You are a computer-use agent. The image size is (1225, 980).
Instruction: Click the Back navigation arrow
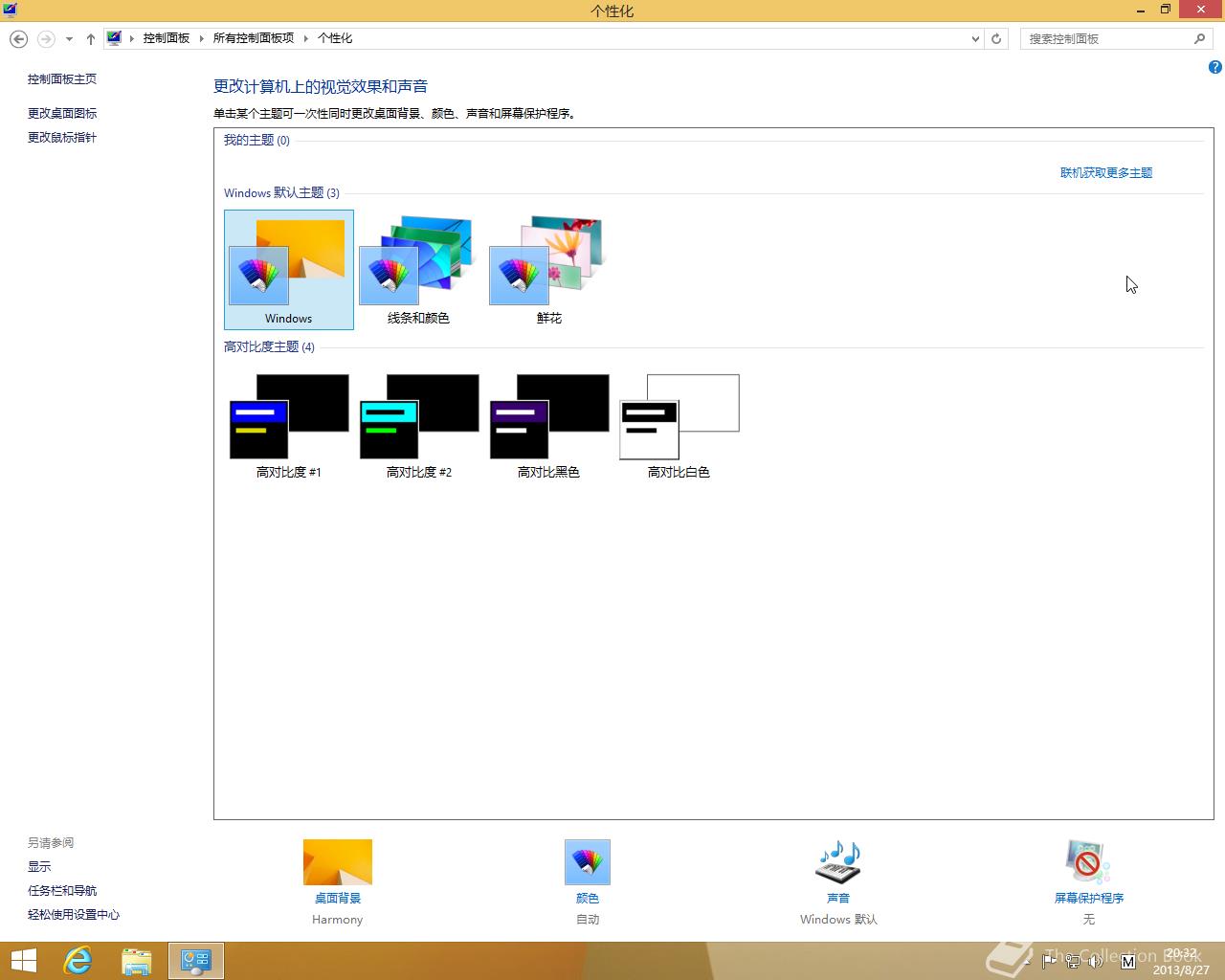coord(18,38)
